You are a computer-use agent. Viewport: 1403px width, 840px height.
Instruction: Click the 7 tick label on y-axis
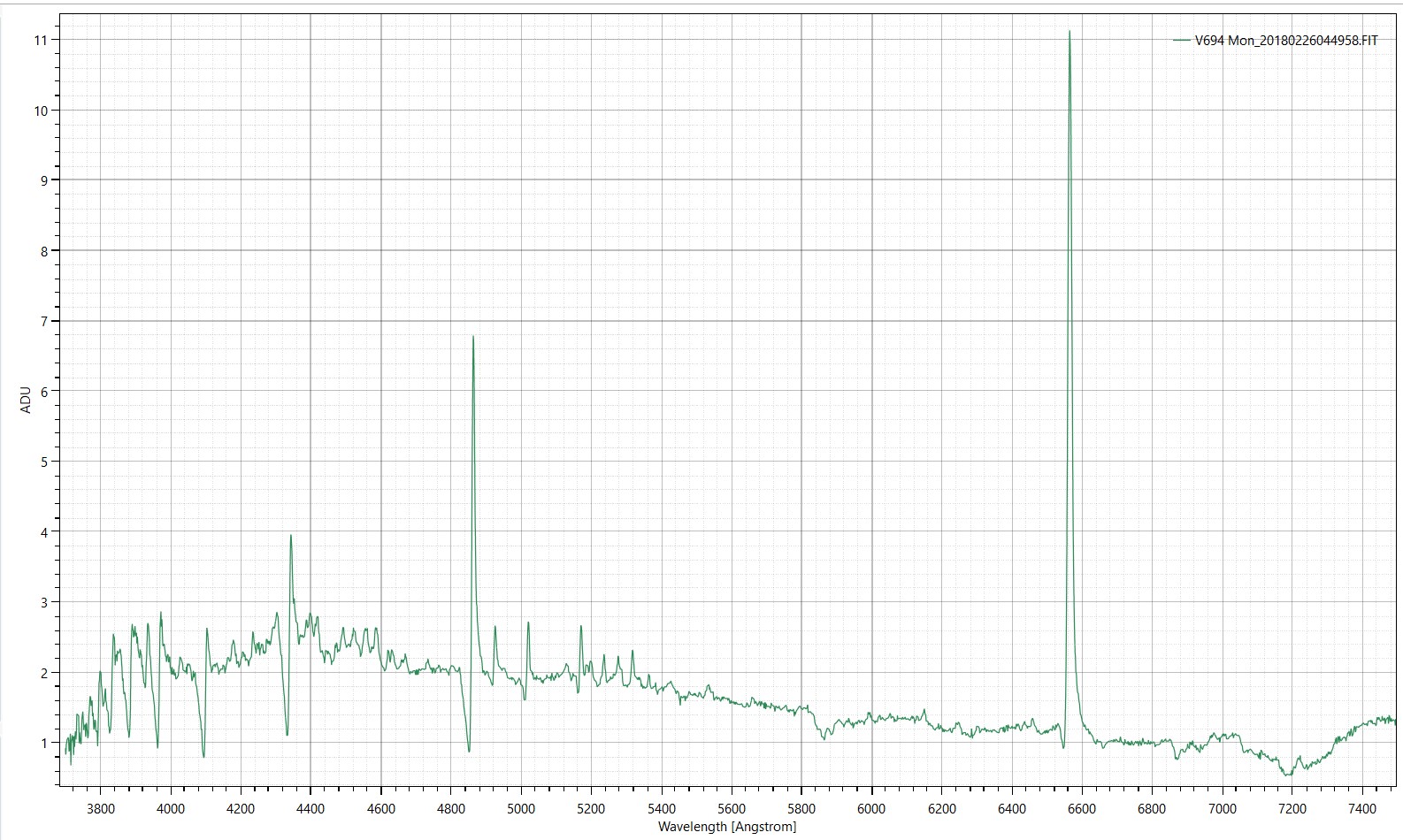click(x=43, y=321)
